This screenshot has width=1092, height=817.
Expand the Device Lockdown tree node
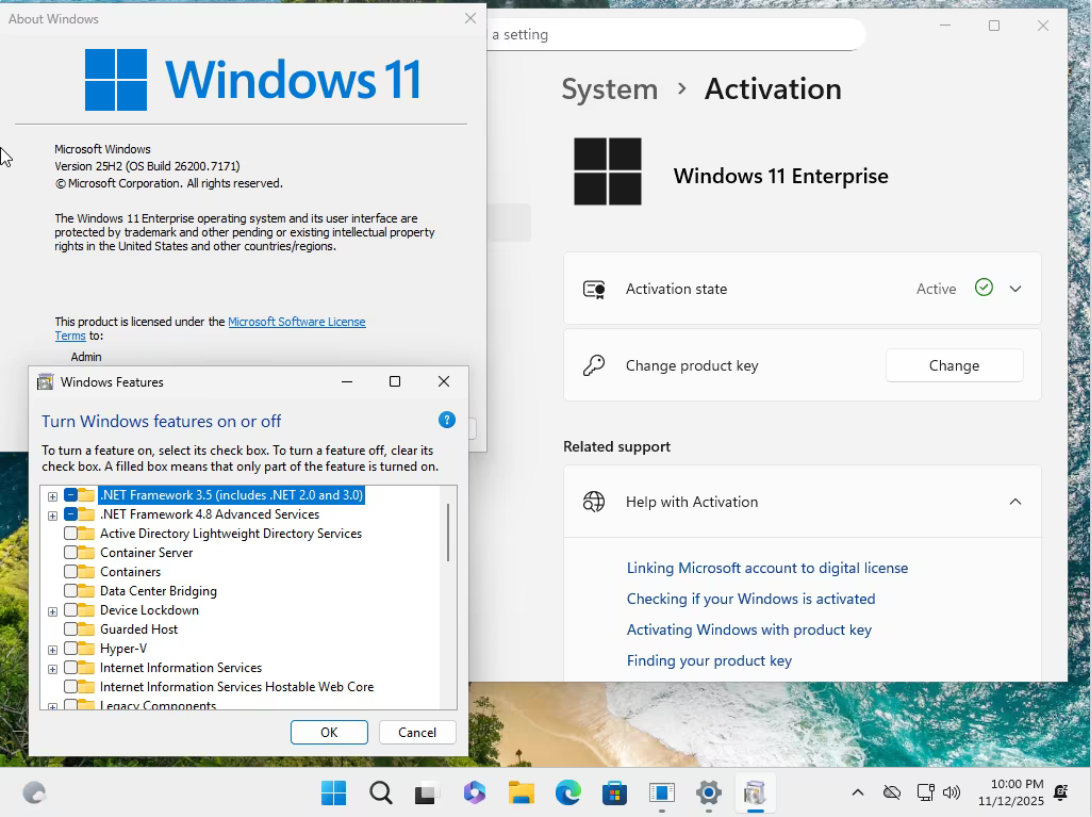[52, 611]
